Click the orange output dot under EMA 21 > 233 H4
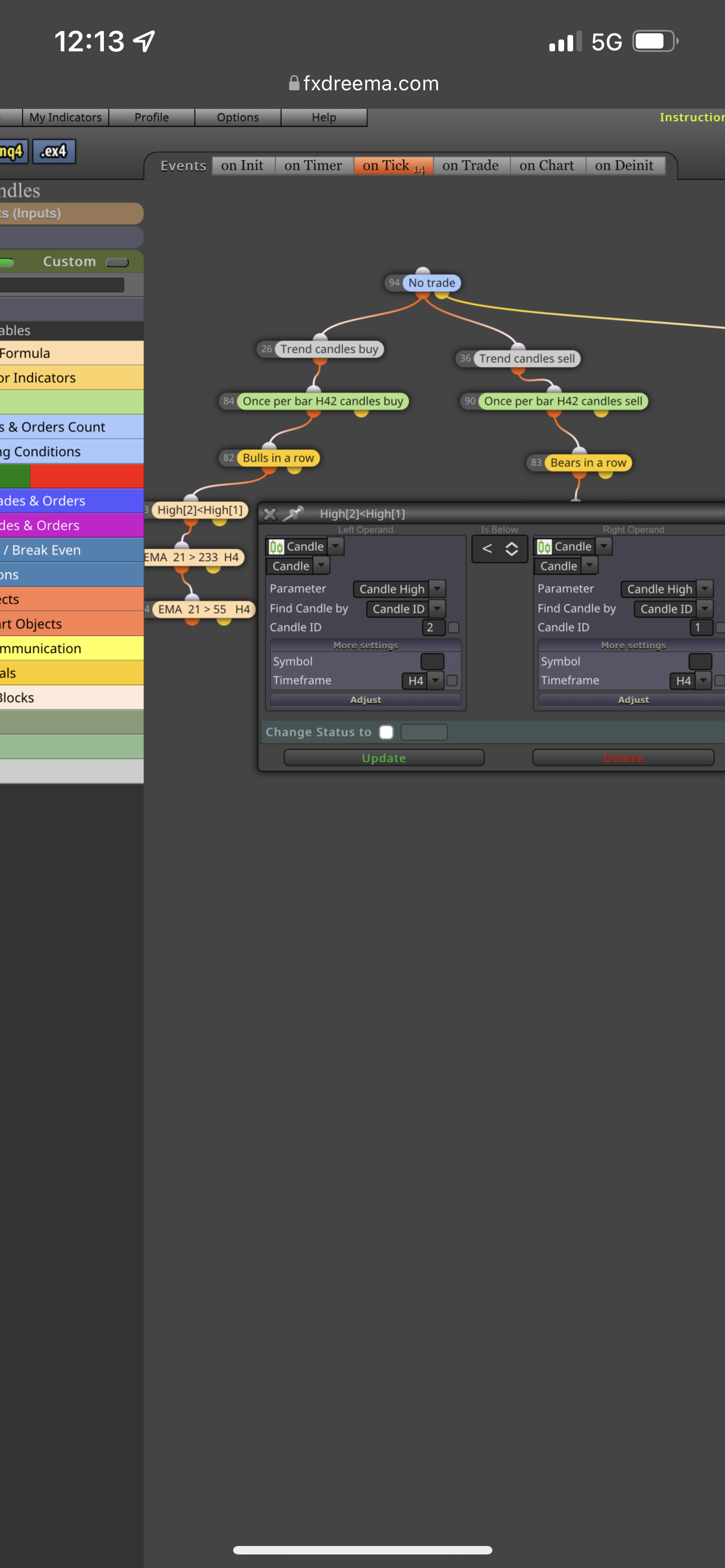The height and width of the screenshot is (1568, 725). (181, 568)
